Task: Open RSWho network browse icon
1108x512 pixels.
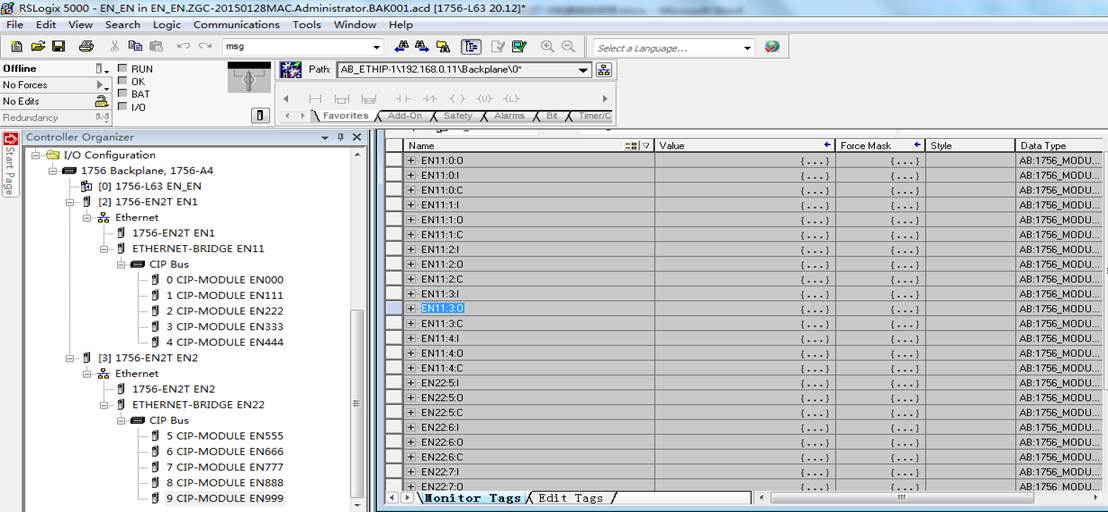Action: [604, 70]
